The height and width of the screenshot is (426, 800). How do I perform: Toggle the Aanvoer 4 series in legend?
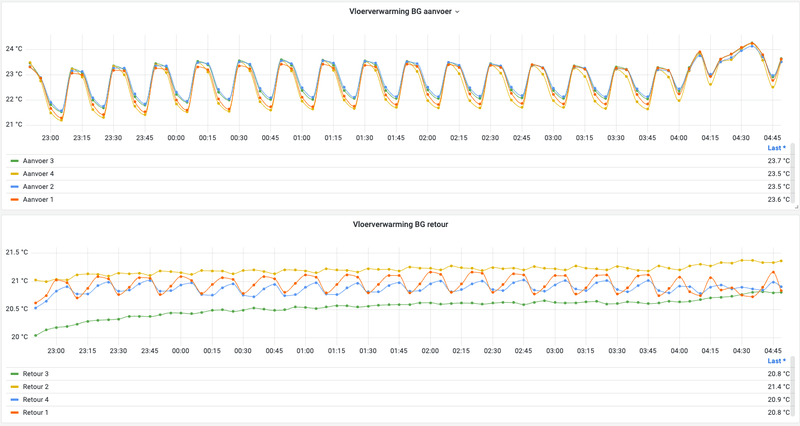38,173
